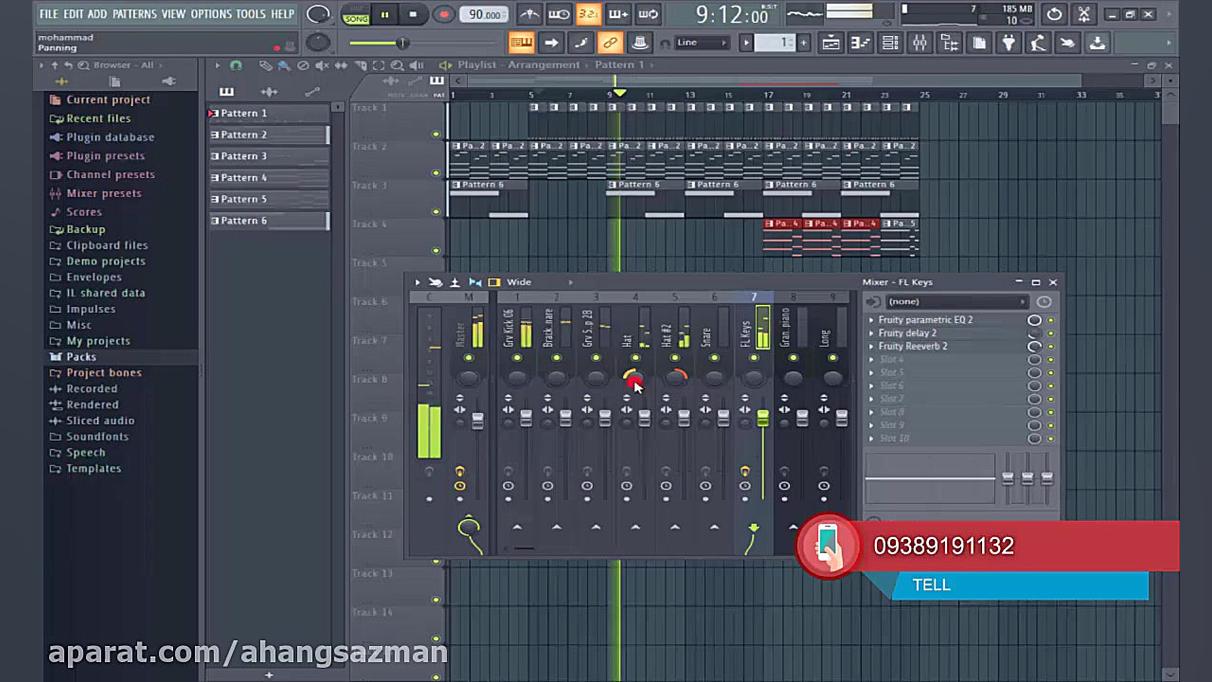
Task: Mute the Master mixer track LED
Action: coord(468,358)
